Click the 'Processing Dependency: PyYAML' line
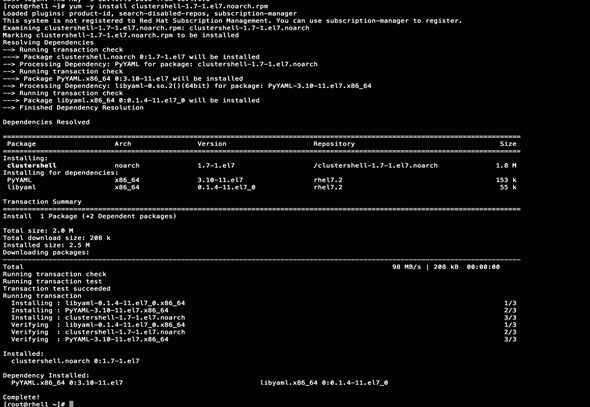Viewport: 590px width, 407px height. click(160, 64)
